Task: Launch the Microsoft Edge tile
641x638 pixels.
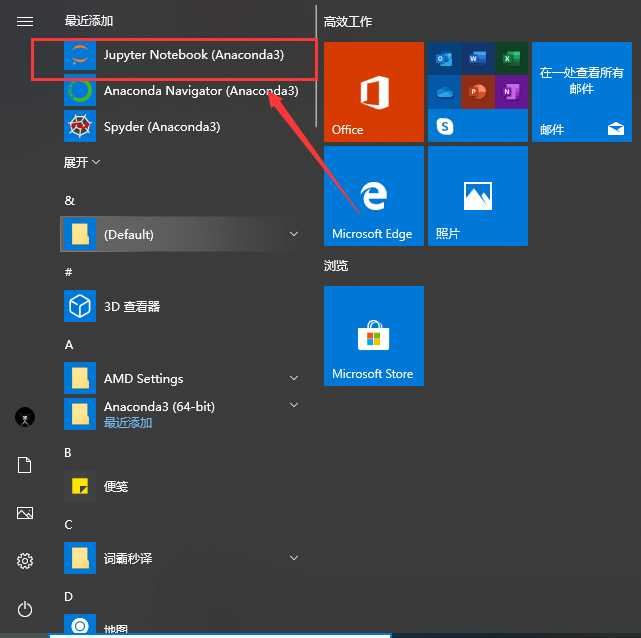Action: (x=374, y=196)
